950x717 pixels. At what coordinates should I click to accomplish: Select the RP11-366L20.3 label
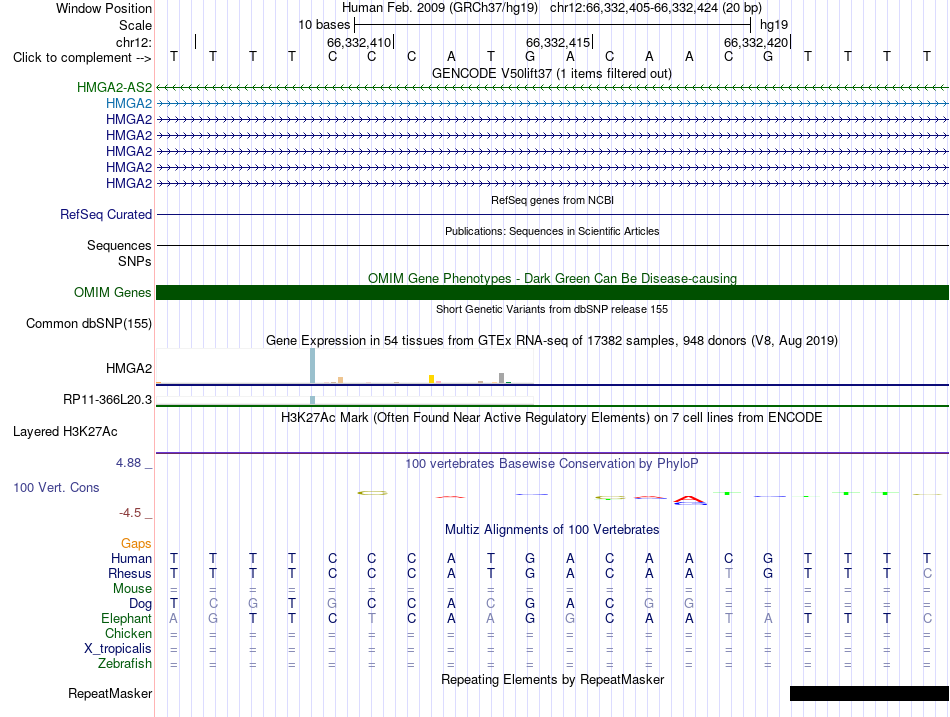point(107,400)
